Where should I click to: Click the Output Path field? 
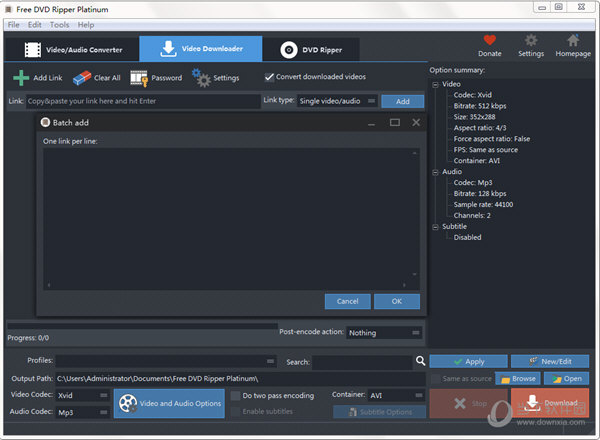pos(240,379)
